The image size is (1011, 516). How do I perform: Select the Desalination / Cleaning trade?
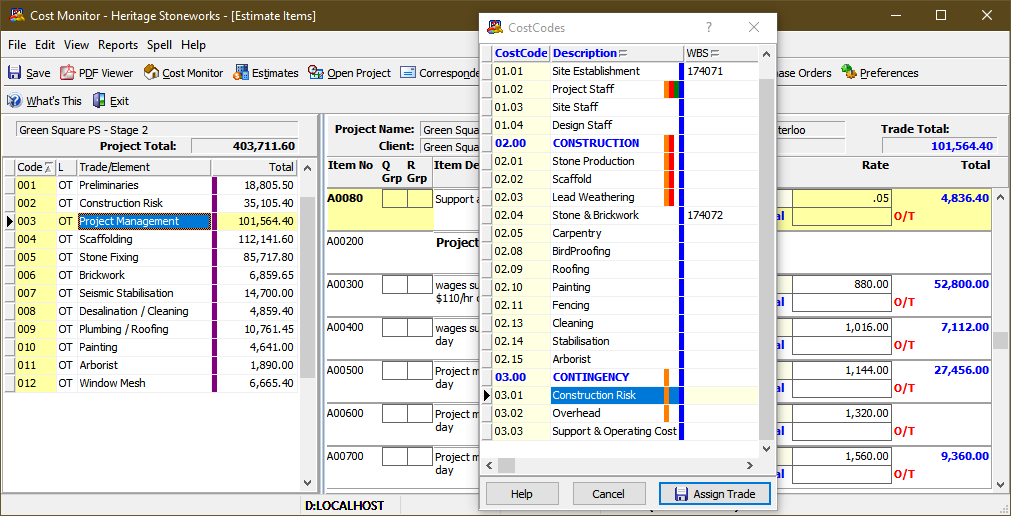(x=150, y=311)
